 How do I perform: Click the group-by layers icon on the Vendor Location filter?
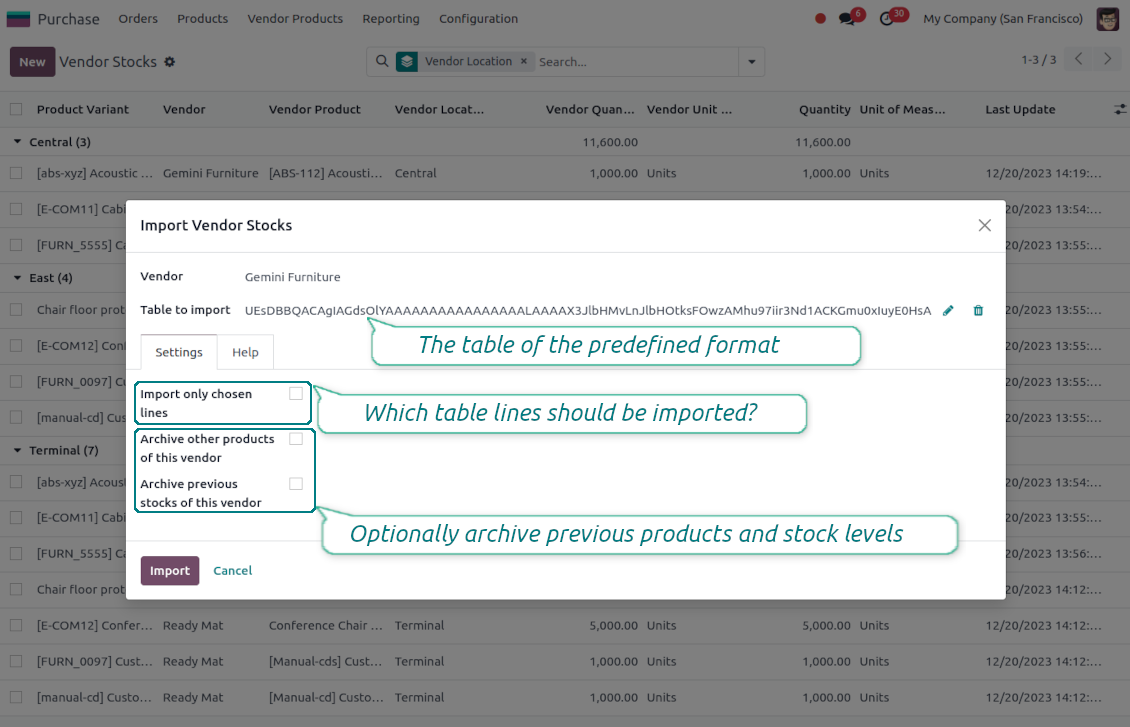tap(406, 61)
